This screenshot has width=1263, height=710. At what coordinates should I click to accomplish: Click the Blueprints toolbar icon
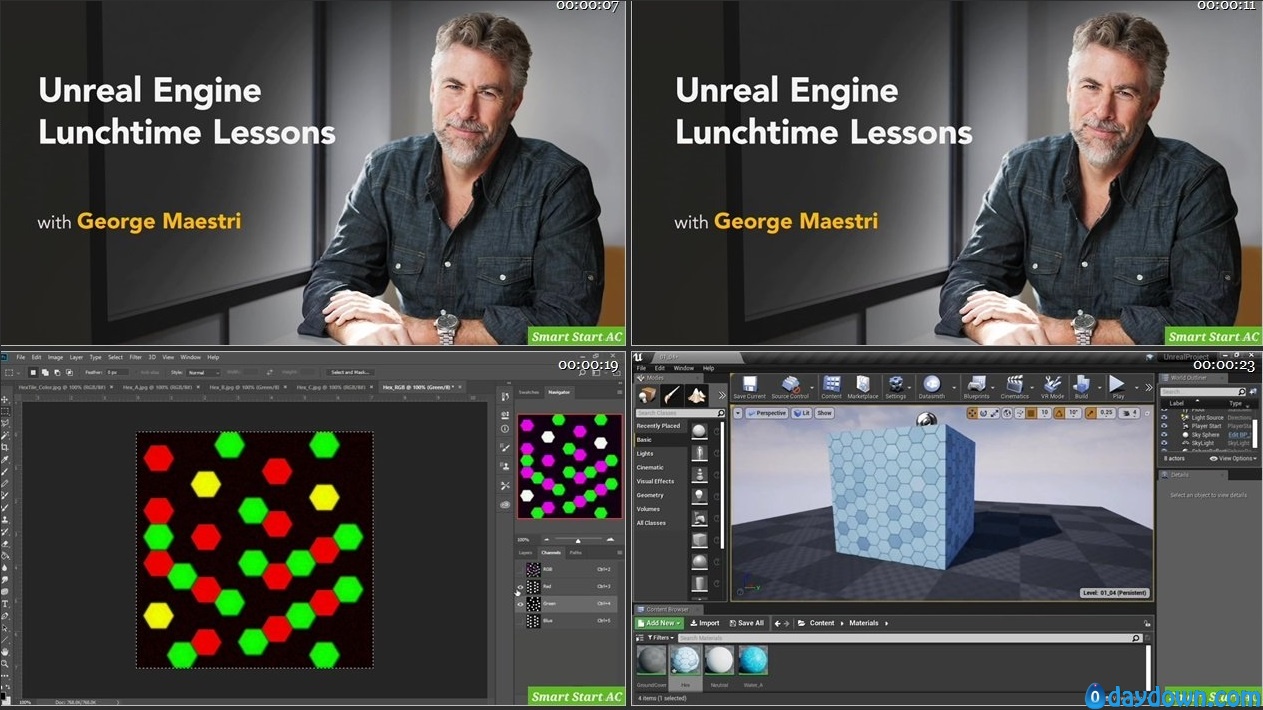click(x=976, y=388)
